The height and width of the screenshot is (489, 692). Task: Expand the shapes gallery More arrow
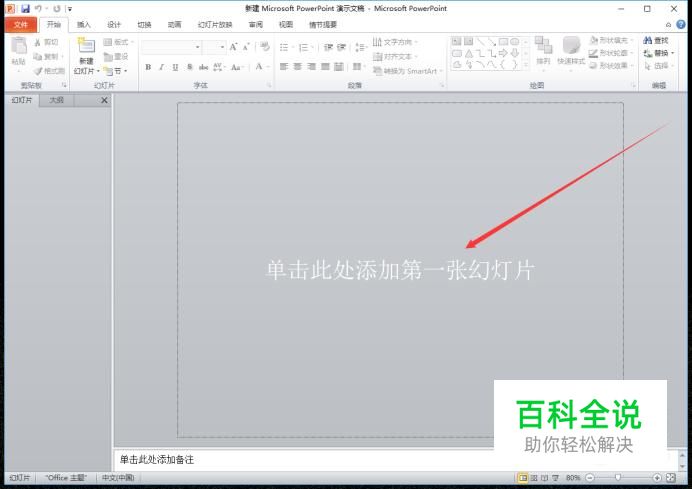pos(526,65)
